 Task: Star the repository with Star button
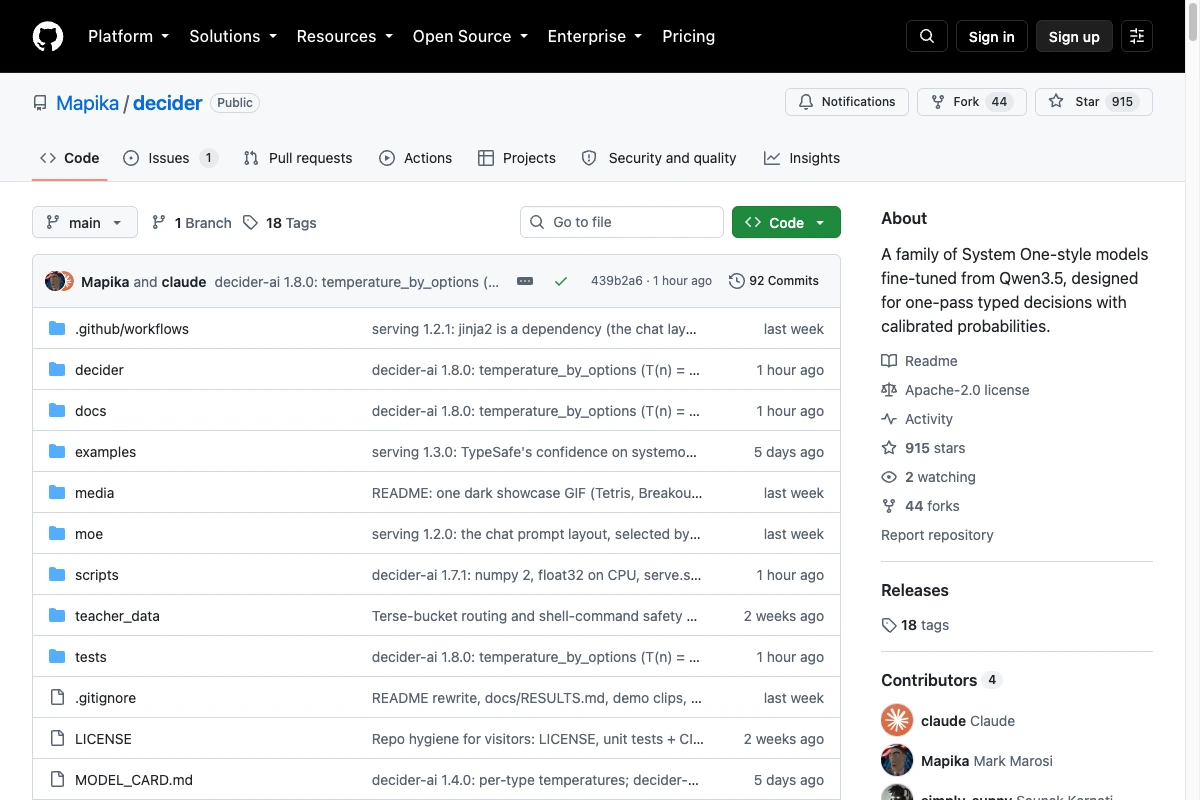click(1094, 102)
